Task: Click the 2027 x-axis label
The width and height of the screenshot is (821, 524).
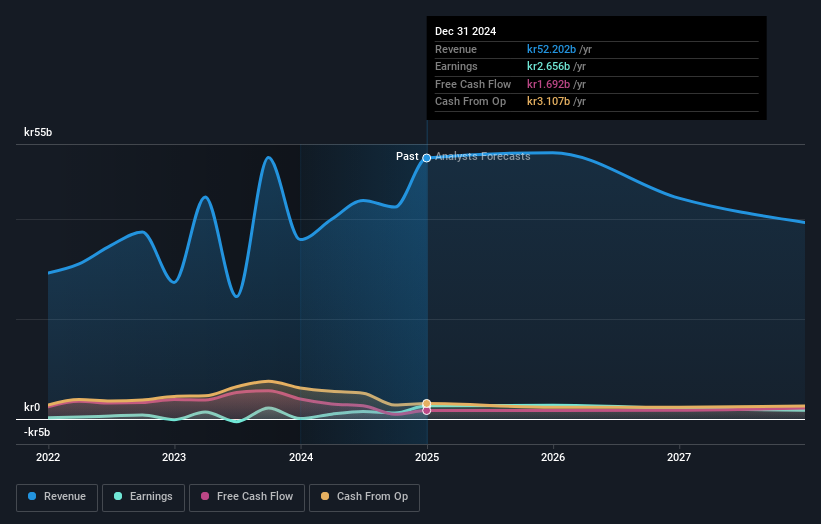Action: tap(679, 458)
